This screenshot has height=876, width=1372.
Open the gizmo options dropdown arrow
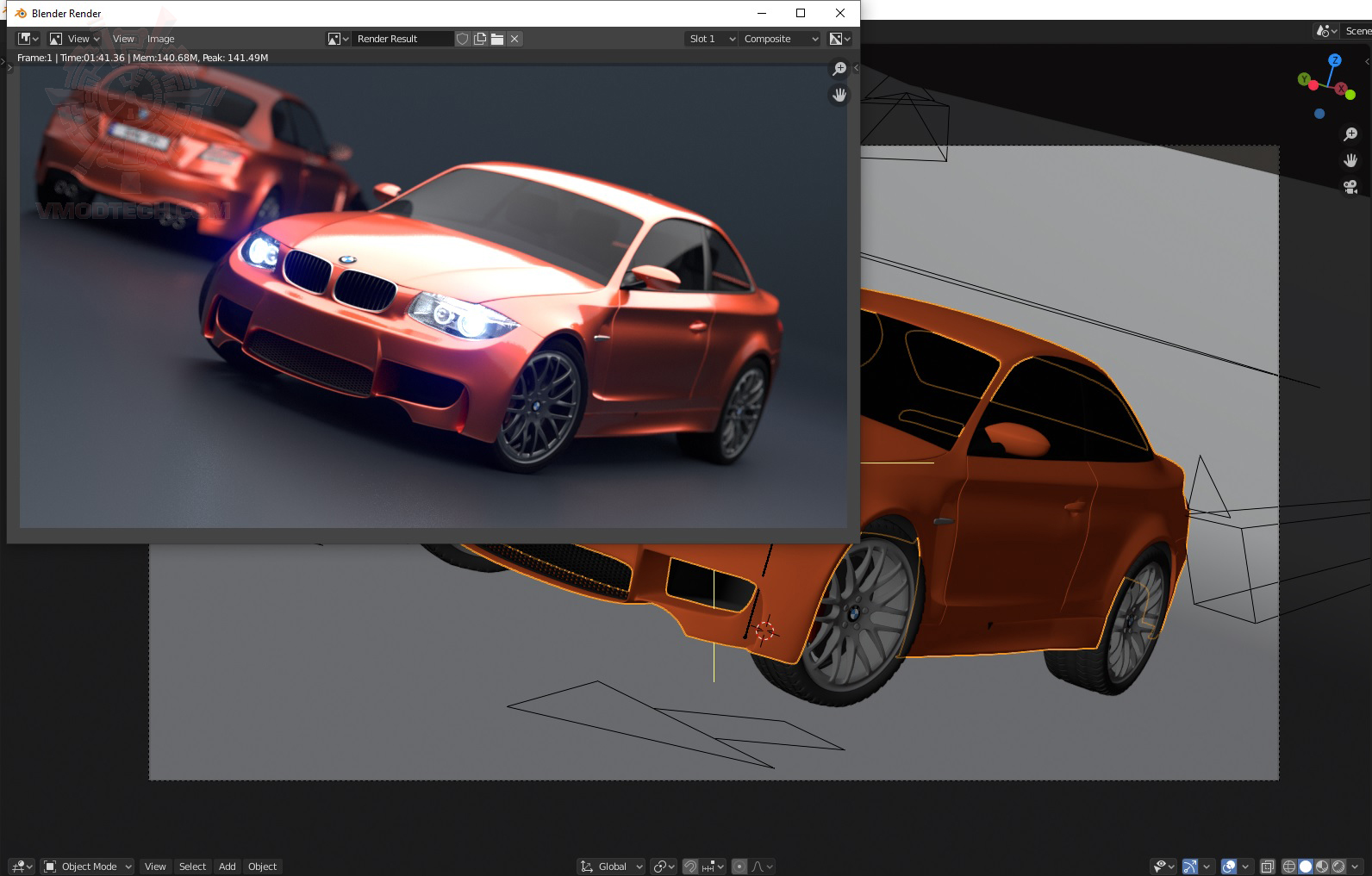point(1207,867)
